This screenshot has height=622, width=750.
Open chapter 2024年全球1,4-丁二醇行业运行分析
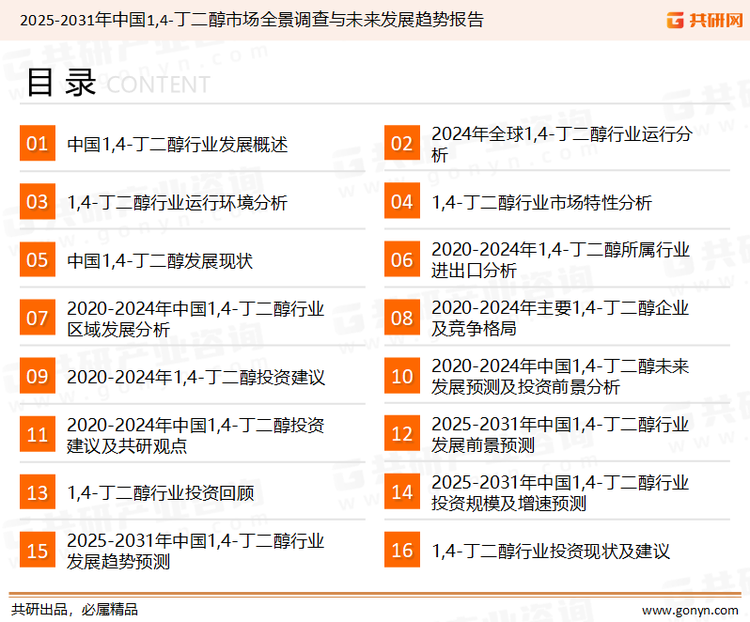click(x=562, y=144)
